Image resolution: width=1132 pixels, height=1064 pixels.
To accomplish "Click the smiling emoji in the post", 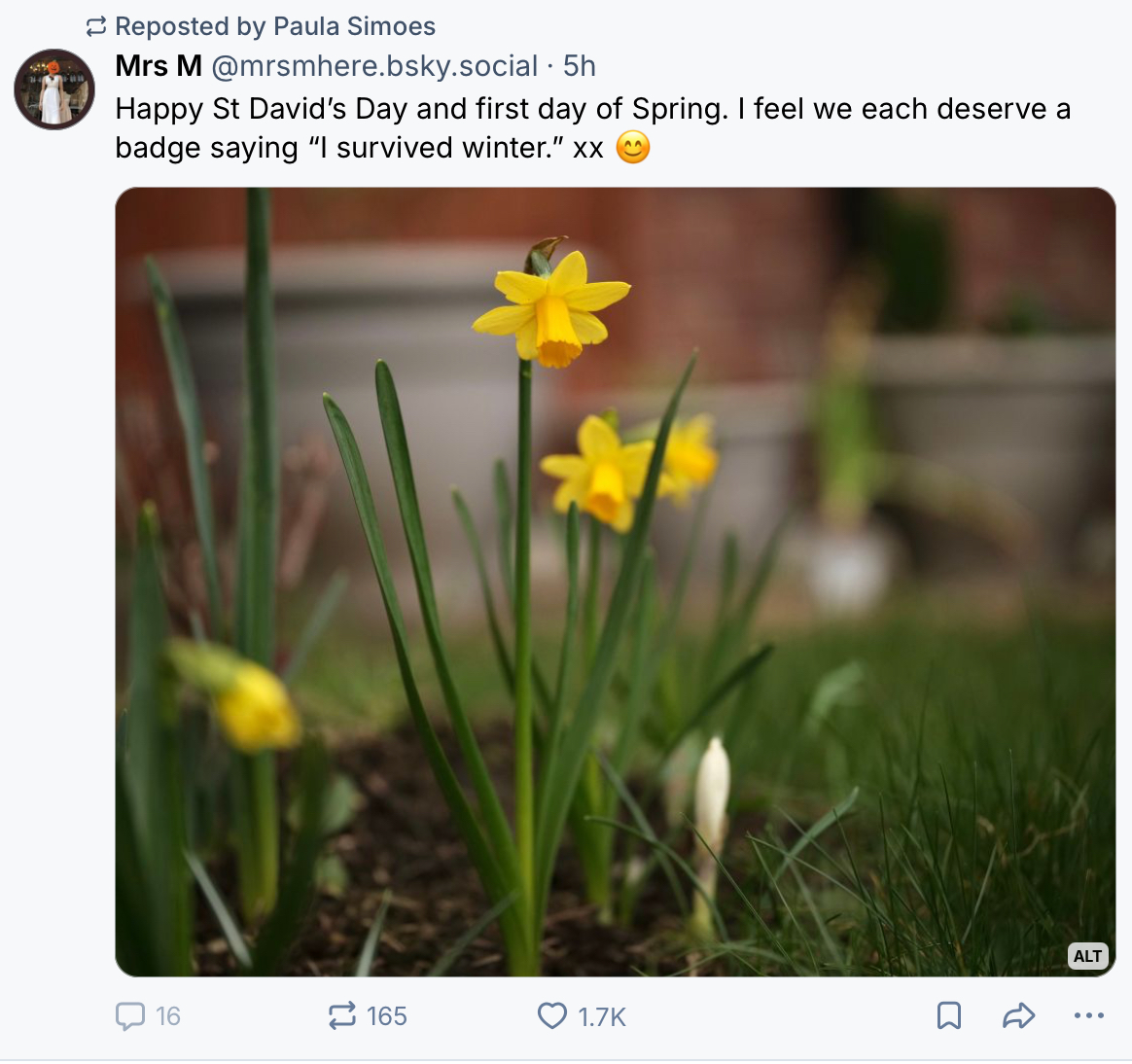I will 633,148.
